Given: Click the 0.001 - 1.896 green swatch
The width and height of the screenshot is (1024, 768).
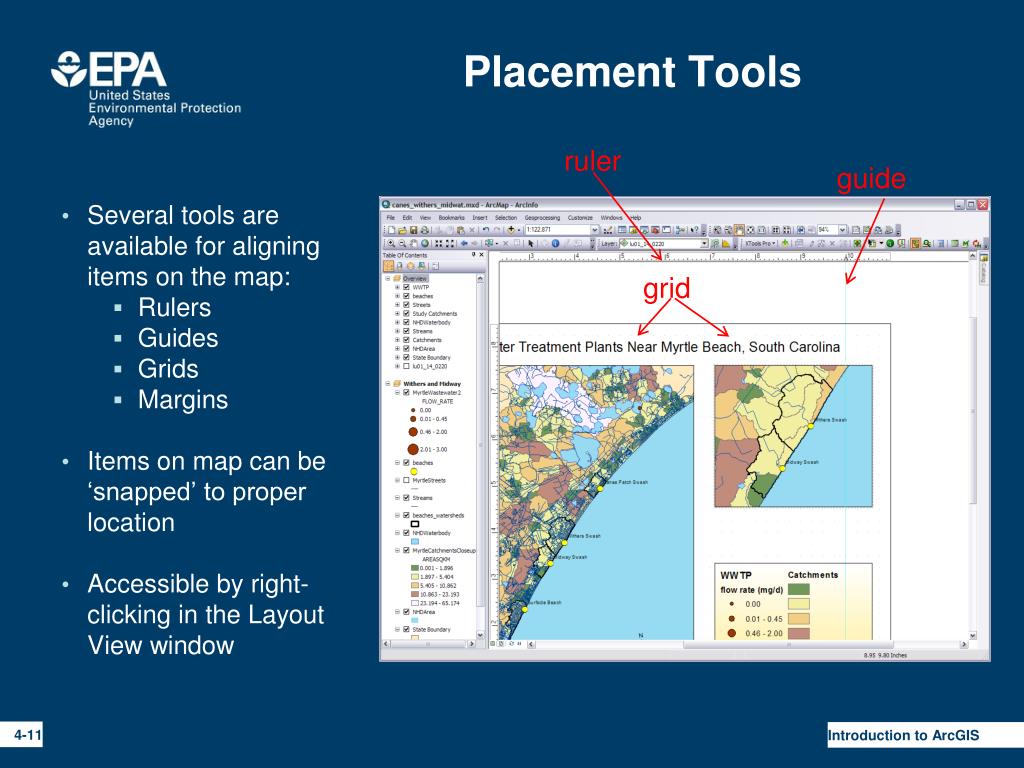Looking at the screenshot, I should click(414, 568).
